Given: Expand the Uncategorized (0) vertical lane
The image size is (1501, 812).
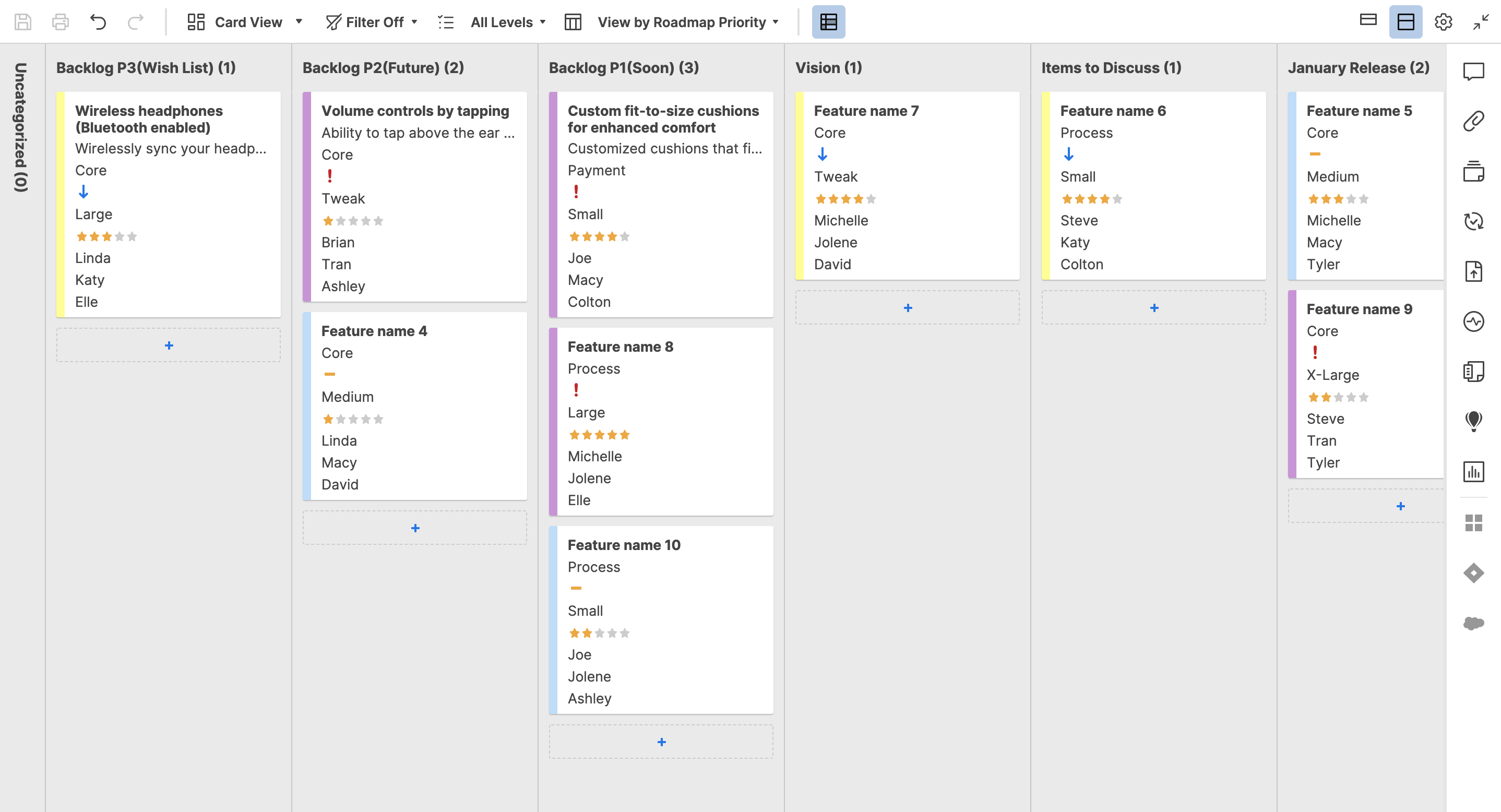Looking at the screenshot, I should pos(21,127).
